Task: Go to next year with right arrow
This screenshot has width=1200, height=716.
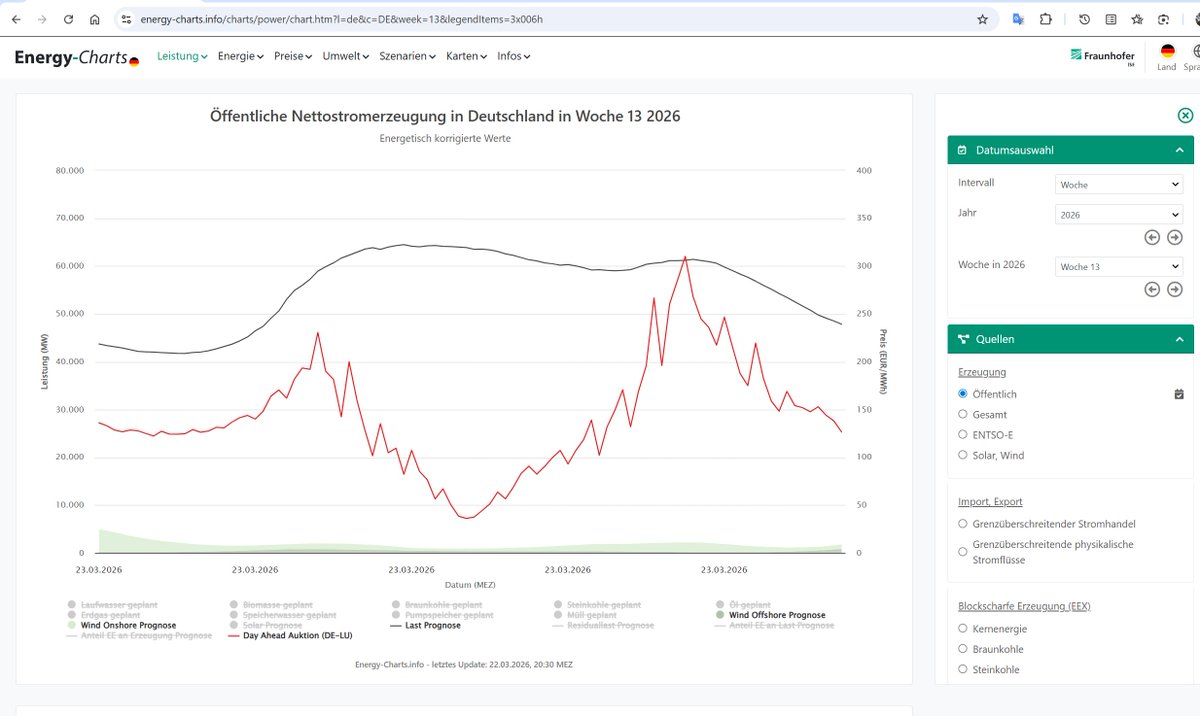Action: pyautogui.click(x=1175, y=237)
